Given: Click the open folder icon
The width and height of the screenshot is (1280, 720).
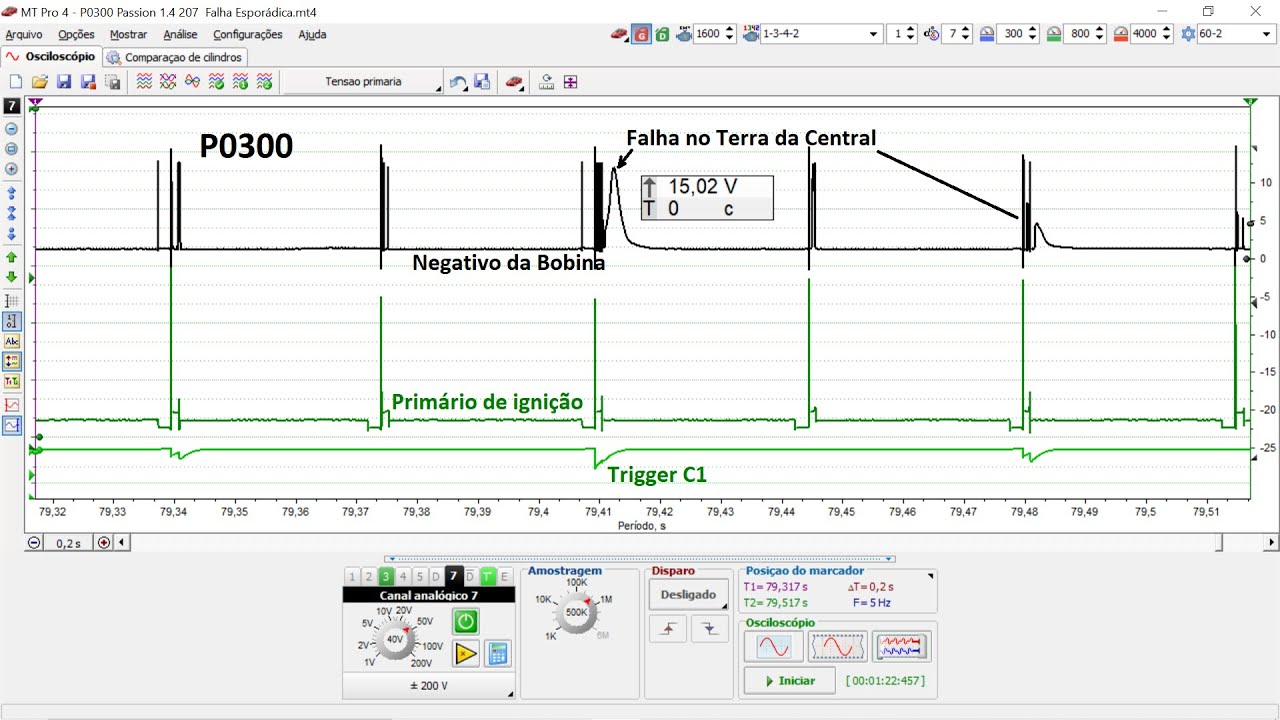Looking at the screenshot, I should tap(39, 82).
